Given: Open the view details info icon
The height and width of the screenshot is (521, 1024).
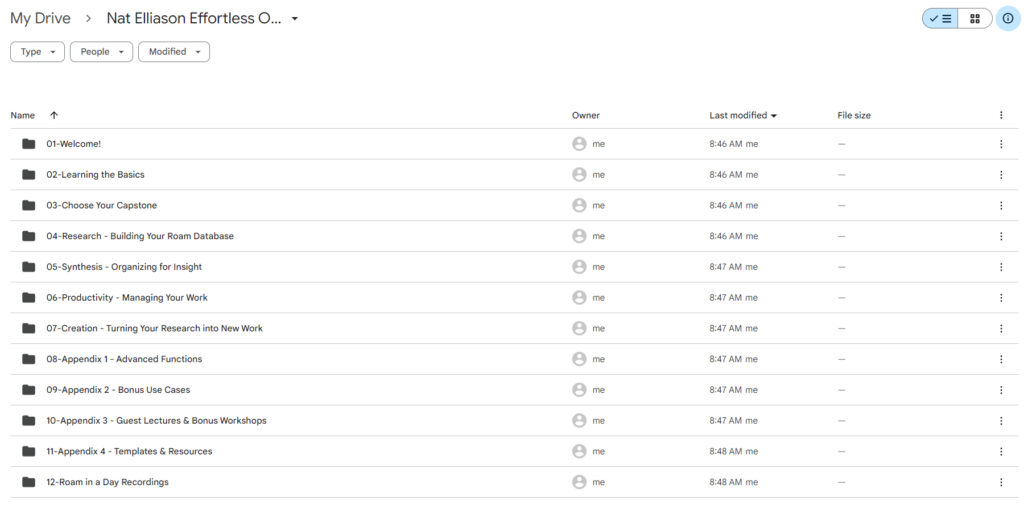Looking at the screenshot, I should click(x=1007, y=18).
